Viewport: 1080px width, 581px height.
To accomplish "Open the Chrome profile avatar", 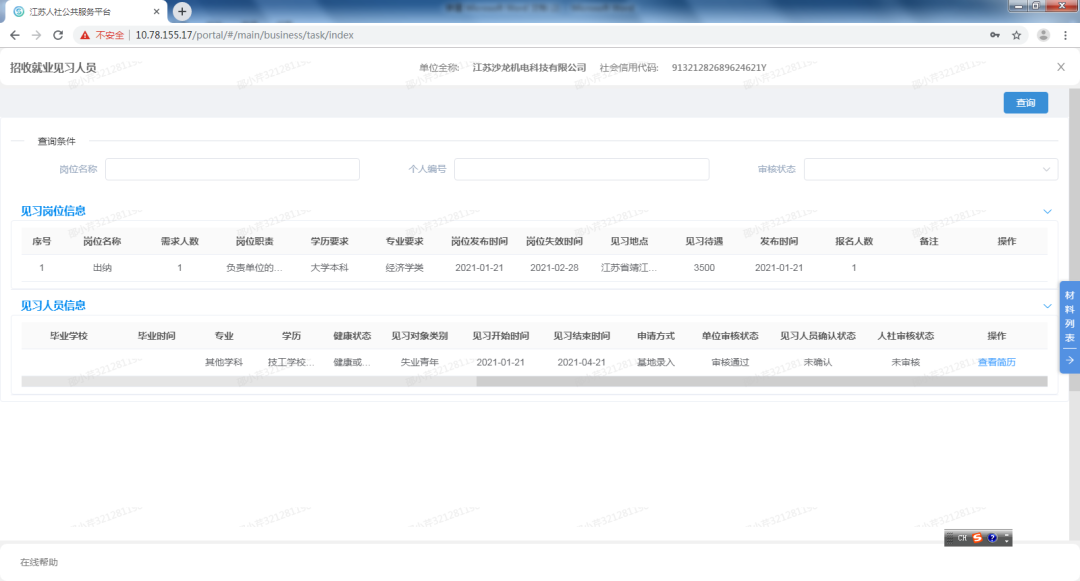I will click(1043, 35).
